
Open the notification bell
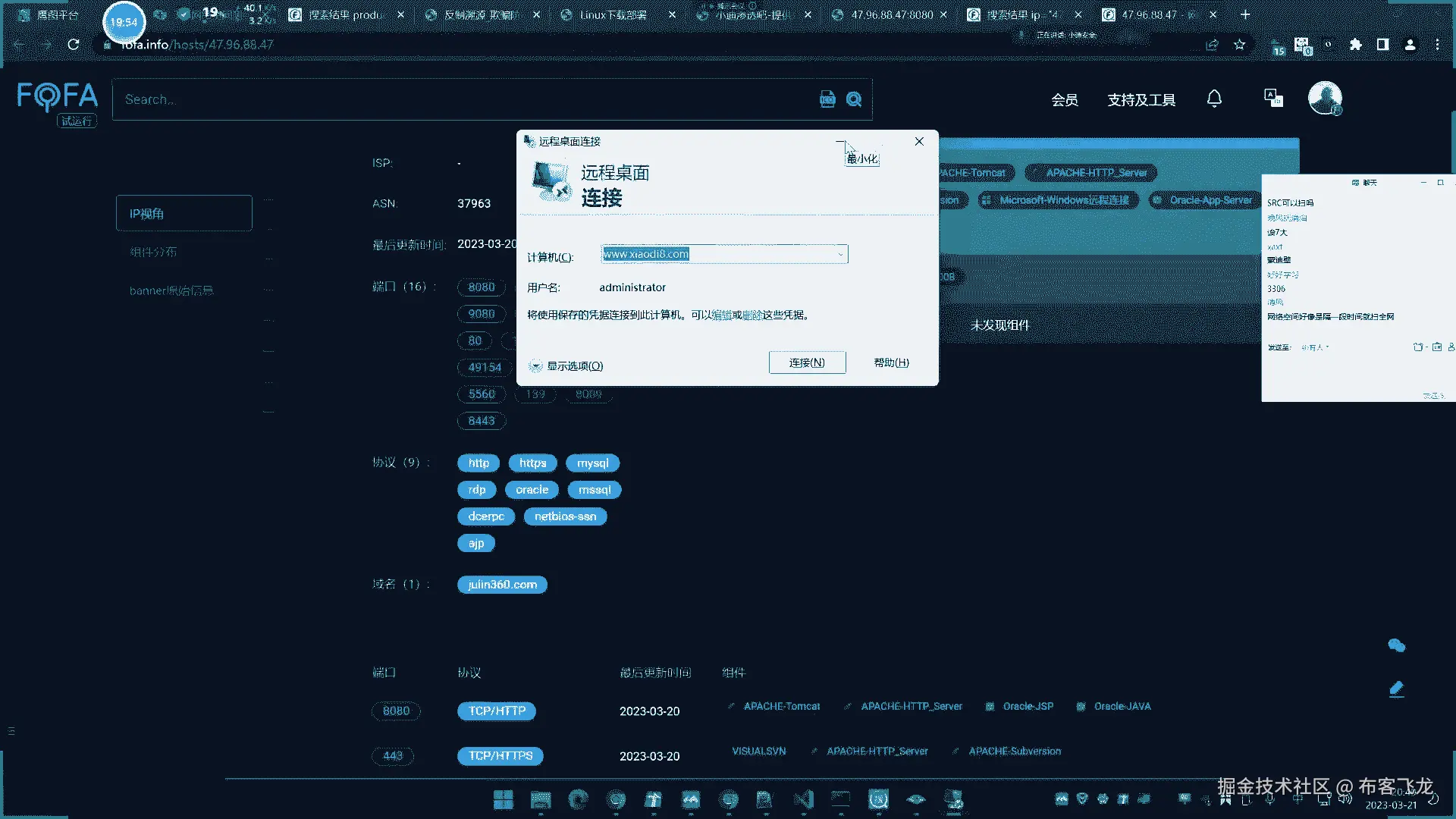click(x=1214, y=99)
